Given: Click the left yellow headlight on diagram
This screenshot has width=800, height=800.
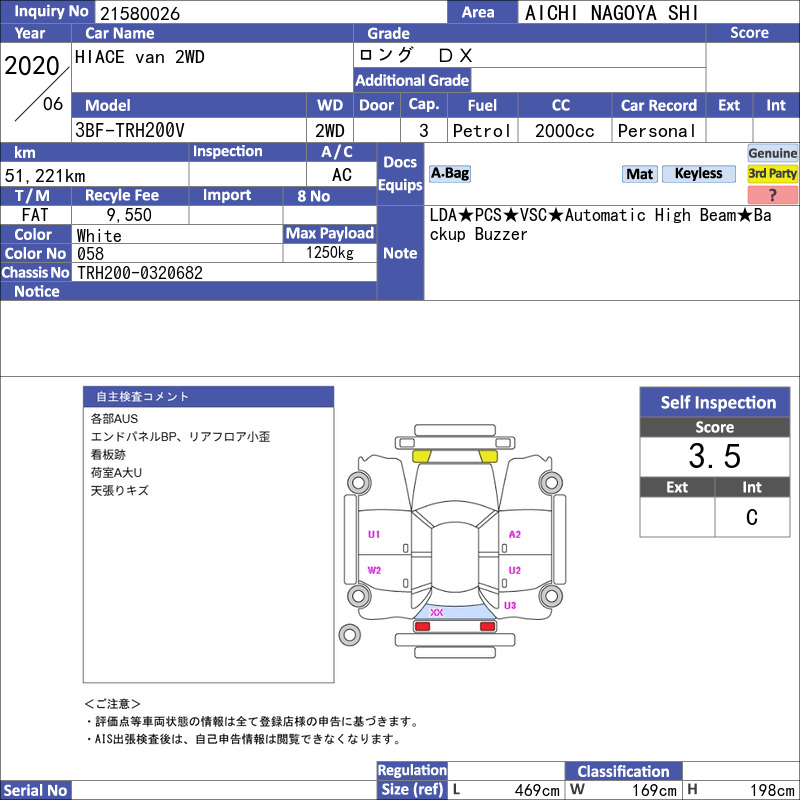Looking at the screenshot, I should (x=422, y=457).
